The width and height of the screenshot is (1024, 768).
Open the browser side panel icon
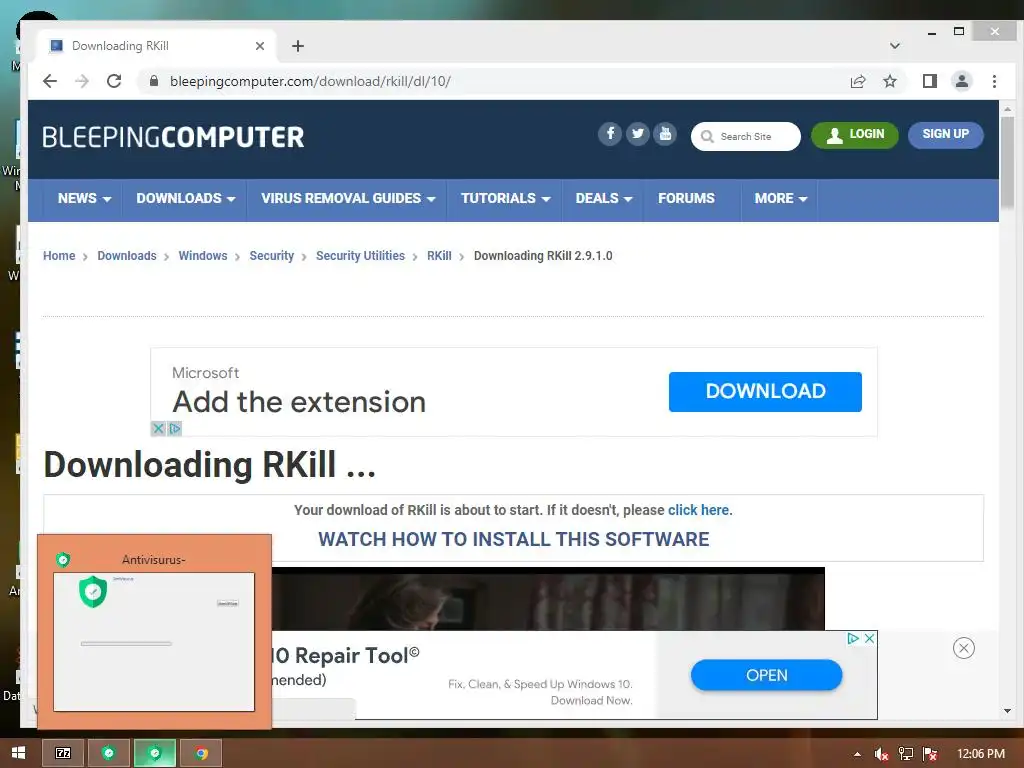[929, 81]
